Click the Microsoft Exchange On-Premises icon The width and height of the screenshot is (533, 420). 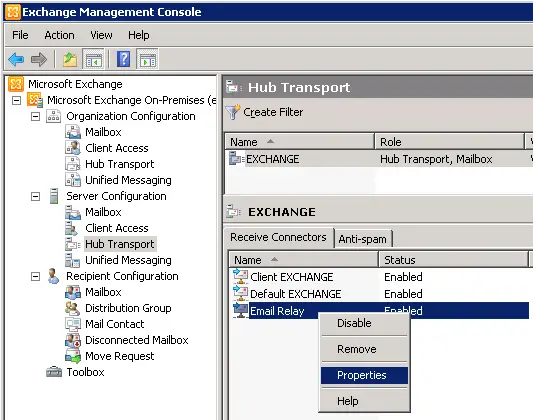[35, 100]
